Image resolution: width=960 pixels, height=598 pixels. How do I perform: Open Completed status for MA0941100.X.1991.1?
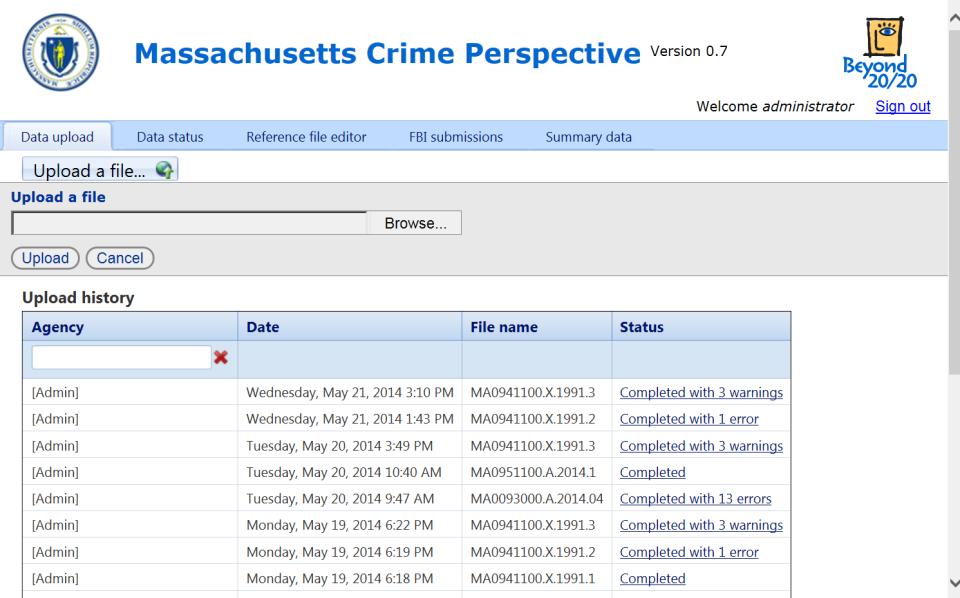point(652,578)
